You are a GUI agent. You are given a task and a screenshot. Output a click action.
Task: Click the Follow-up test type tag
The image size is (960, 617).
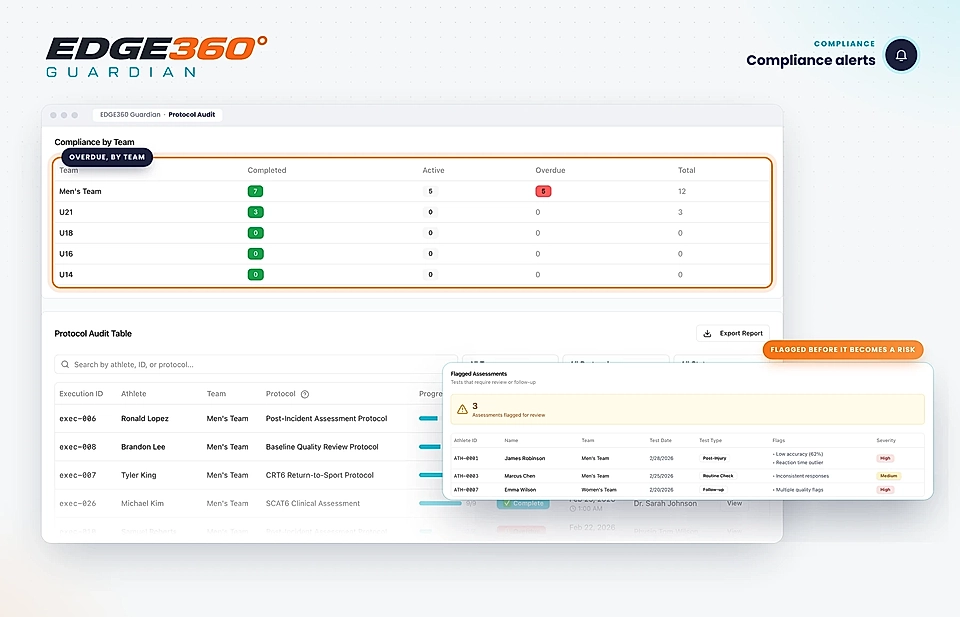click(713, 490)
